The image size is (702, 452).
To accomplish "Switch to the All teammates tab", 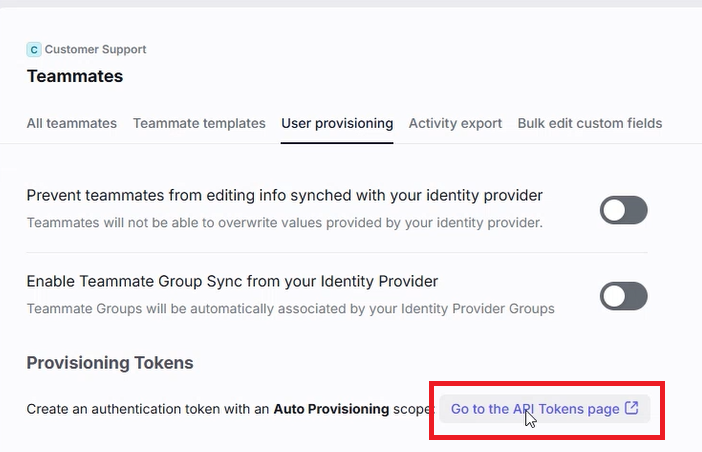I will 72,123.
